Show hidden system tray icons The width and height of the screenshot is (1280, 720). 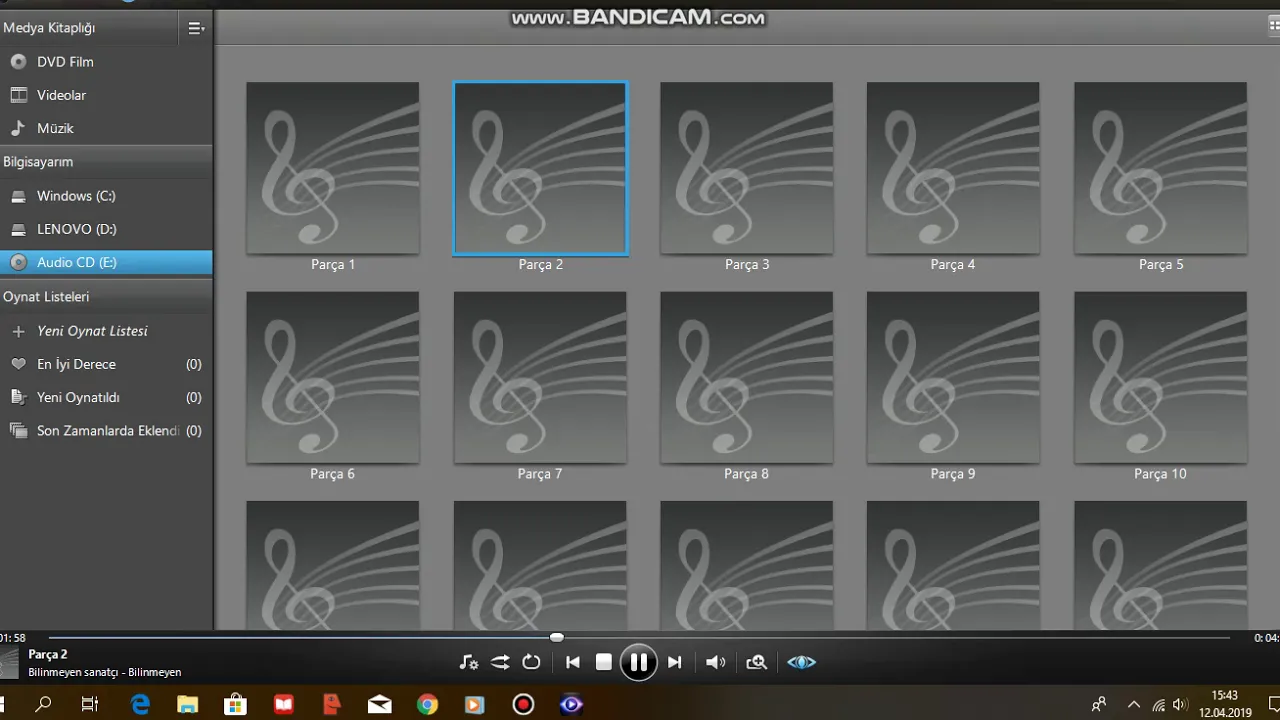[1134, 704]
